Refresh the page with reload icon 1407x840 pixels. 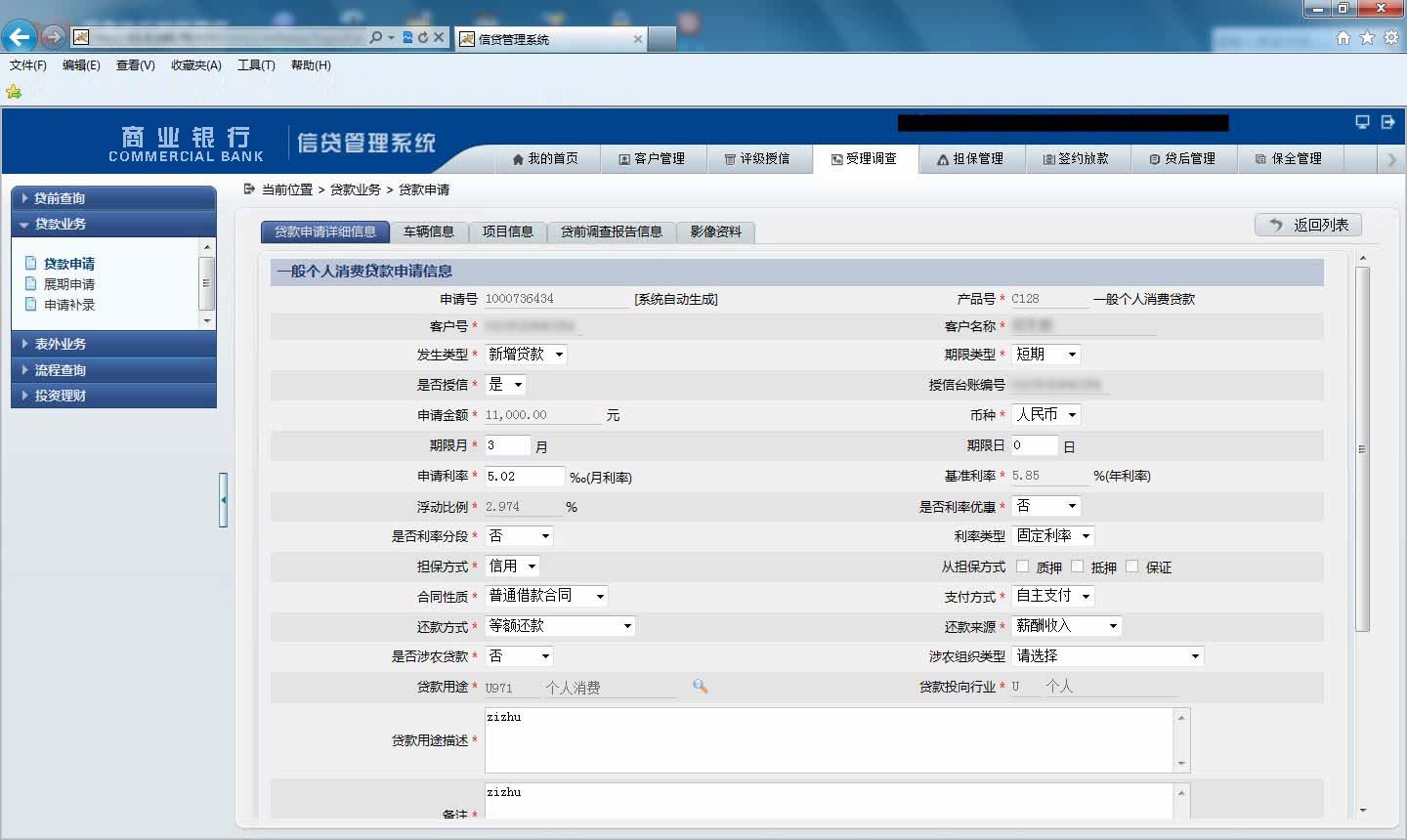coord(423,37)
